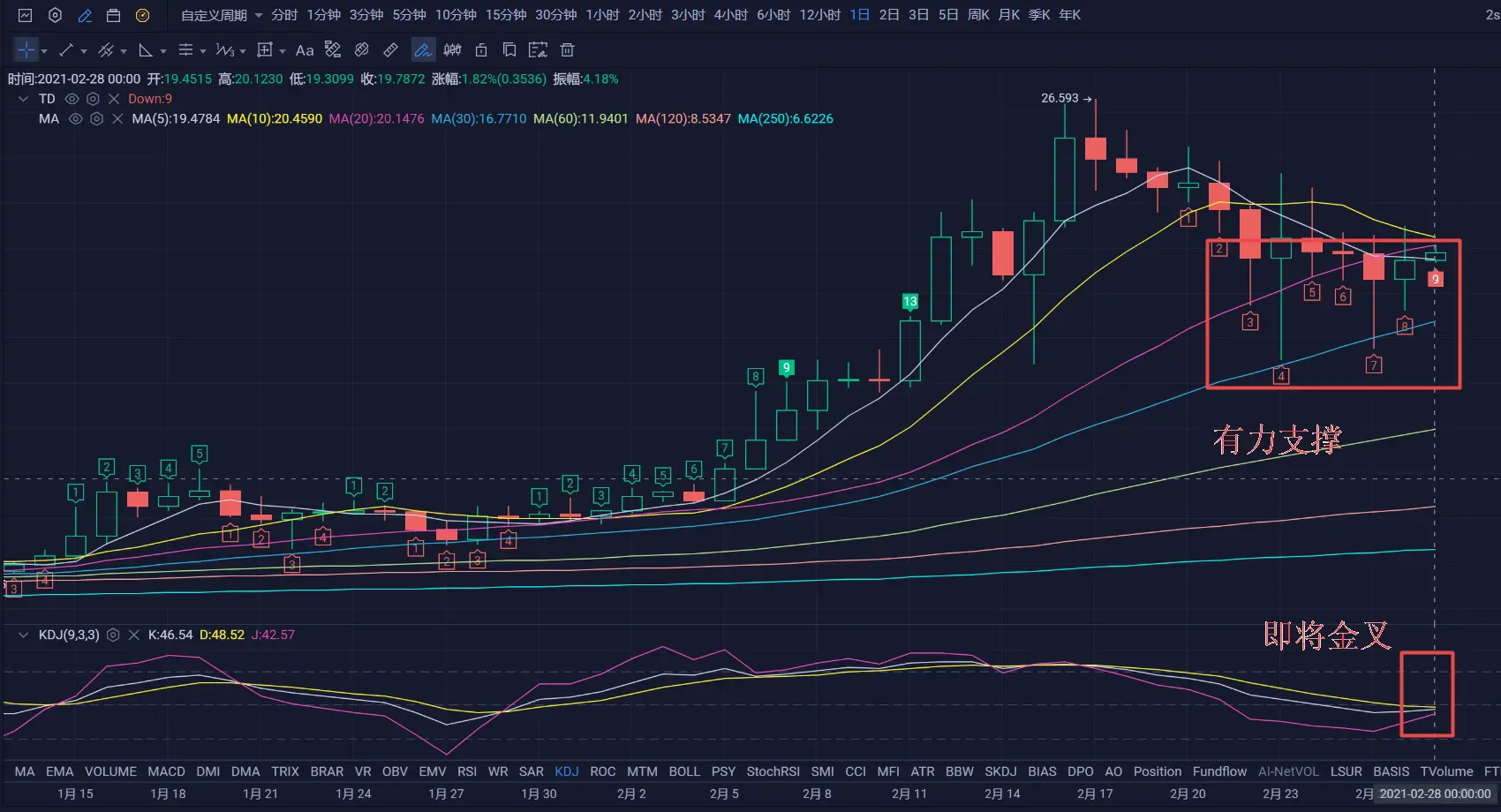This screenshot has width=1501, height=812.
Task: Remove the TD indicator
Action: tap(114, 99)
